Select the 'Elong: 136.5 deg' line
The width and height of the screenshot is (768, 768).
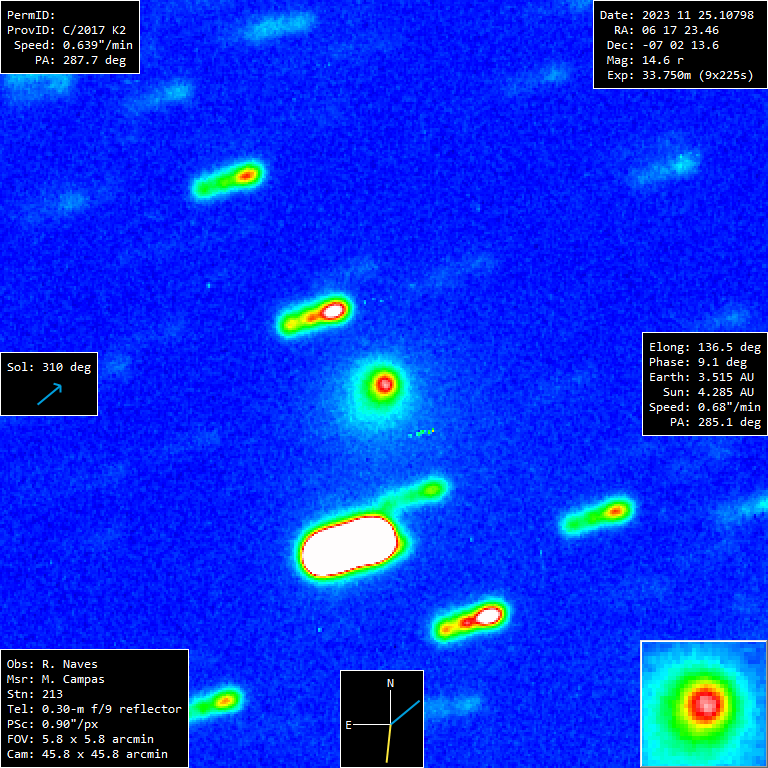point(705,347)
